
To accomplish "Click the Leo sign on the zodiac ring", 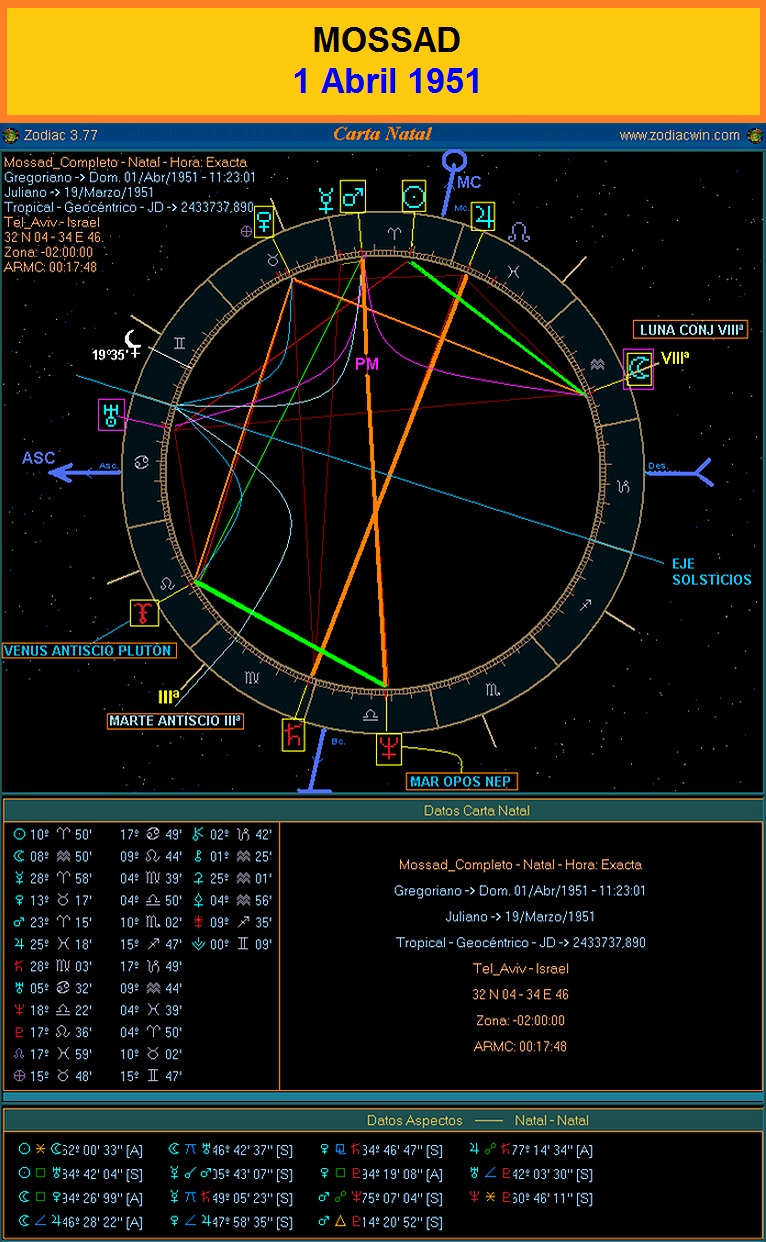I will [167, 582].
